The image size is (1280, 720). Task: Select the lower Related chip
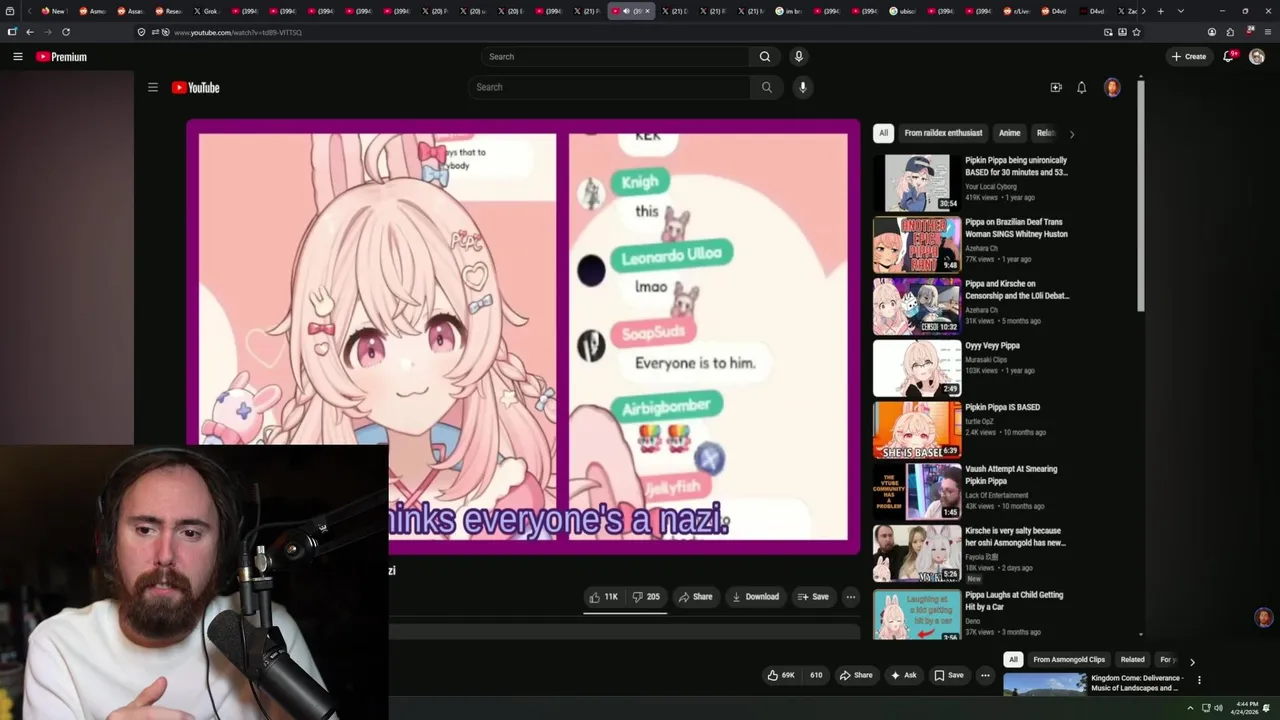point(1132,660)
